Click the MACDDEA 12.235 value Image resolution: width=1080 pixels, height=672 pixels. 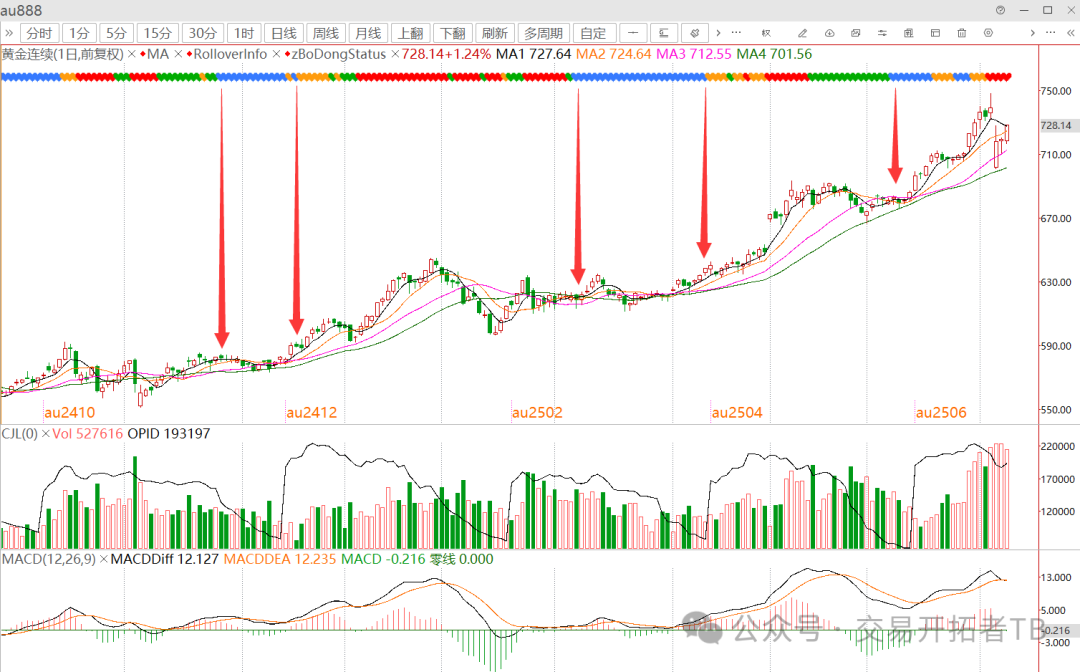(x=280, y=559)
